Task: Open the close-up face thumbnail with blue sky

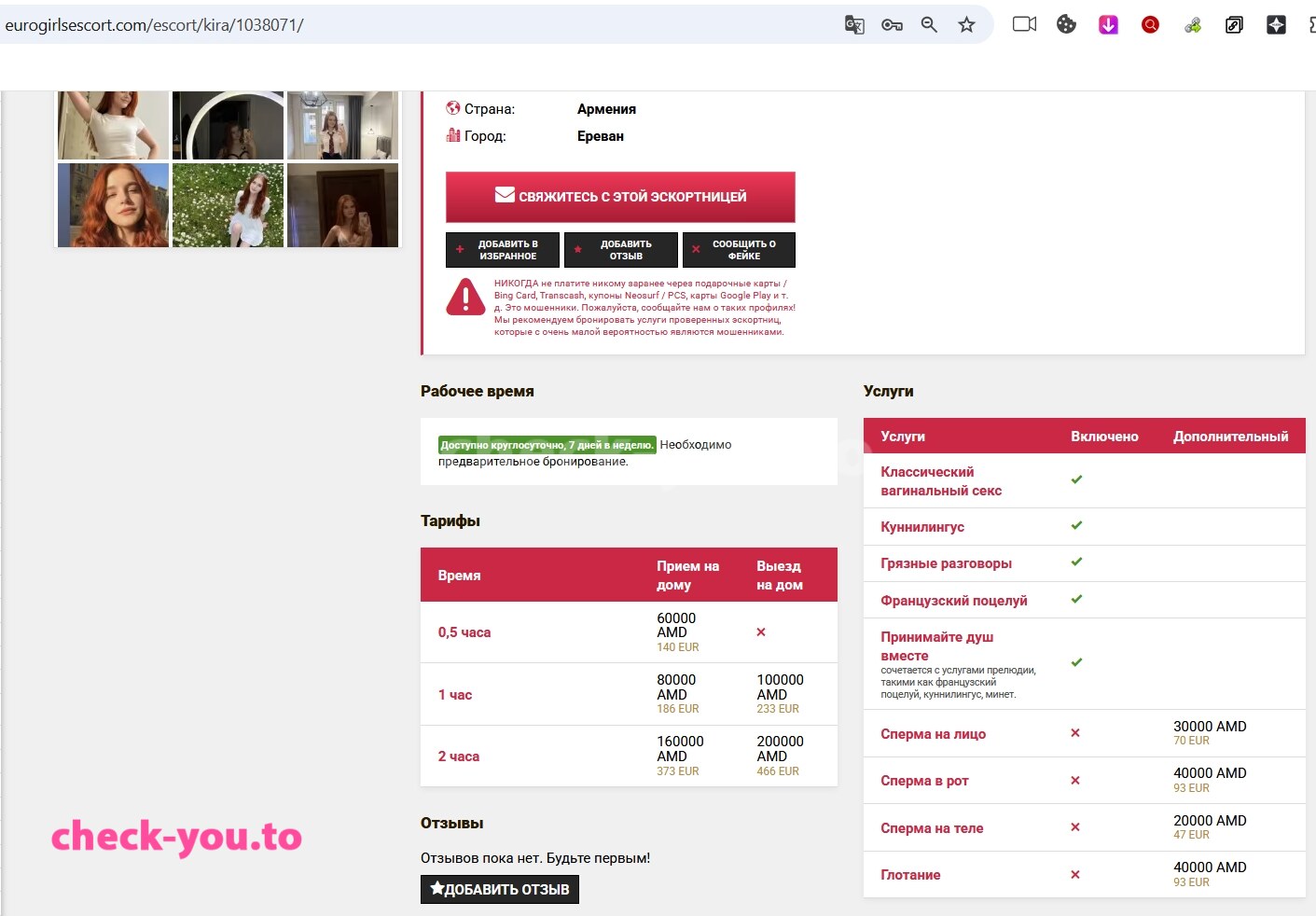Action: point(113,205)
